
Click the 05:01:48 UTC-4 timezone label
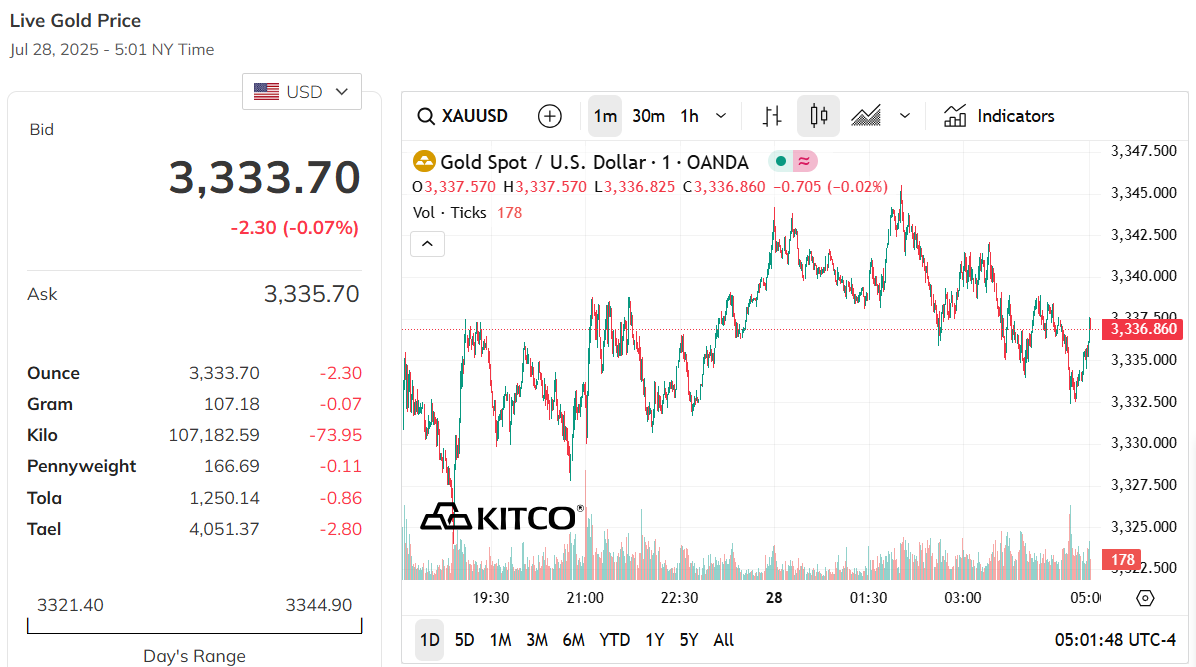pos(1115,640)
